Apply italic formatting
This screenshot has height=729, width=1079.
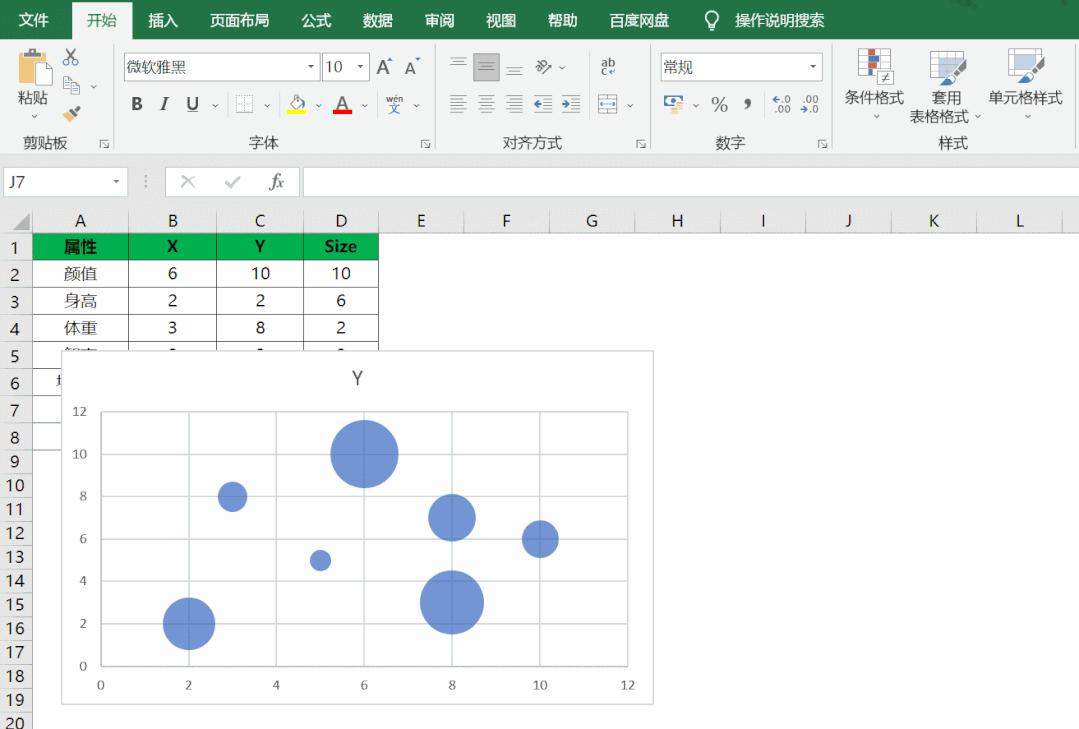pyautogui.click(x=163, y=103)
